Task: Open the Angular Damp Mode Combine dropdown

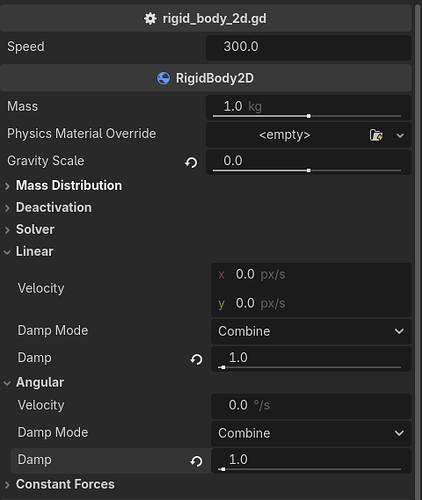Action: click(311, 433)
